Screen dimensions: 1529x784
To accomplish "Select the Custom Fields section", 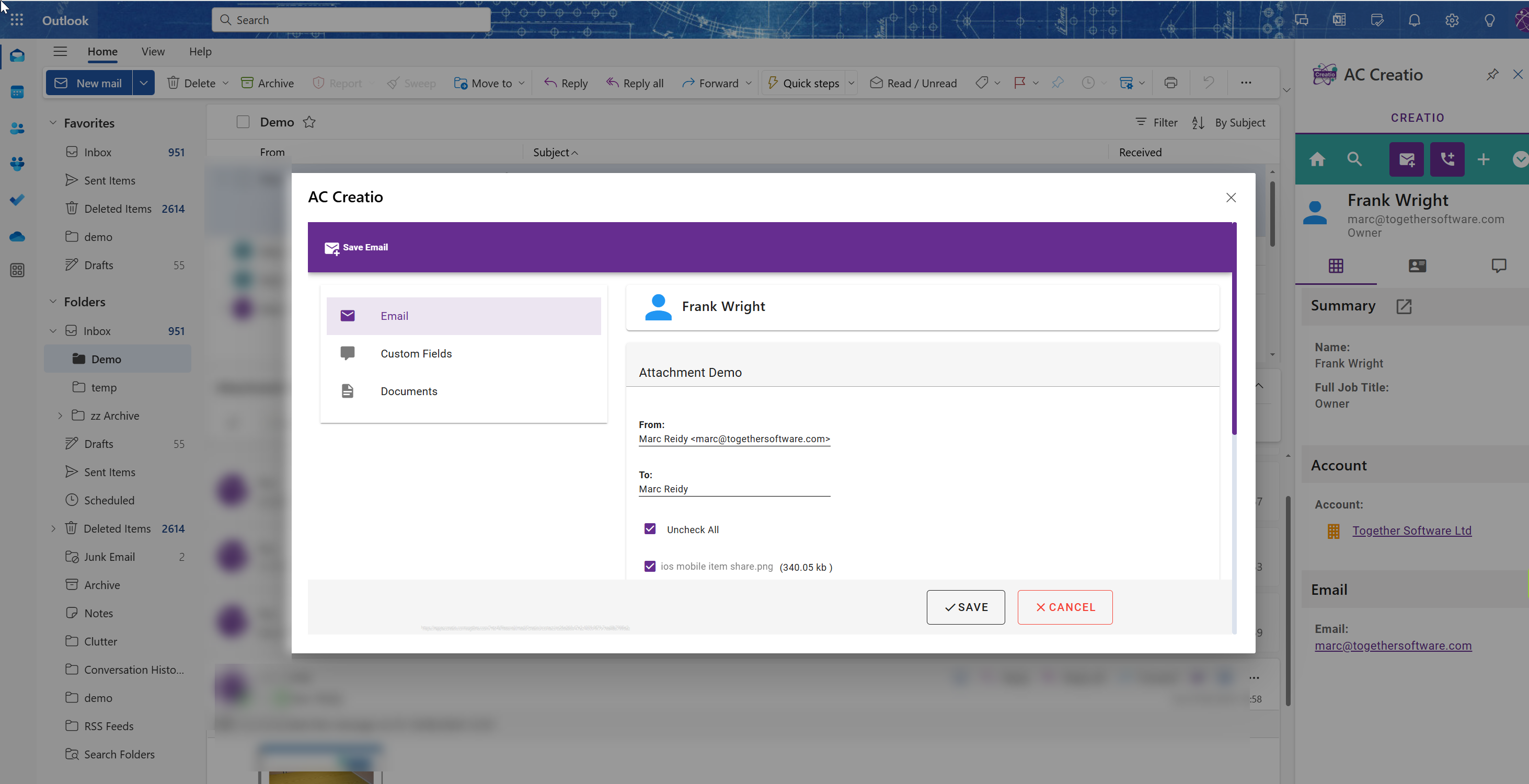I will click(464, 354).
